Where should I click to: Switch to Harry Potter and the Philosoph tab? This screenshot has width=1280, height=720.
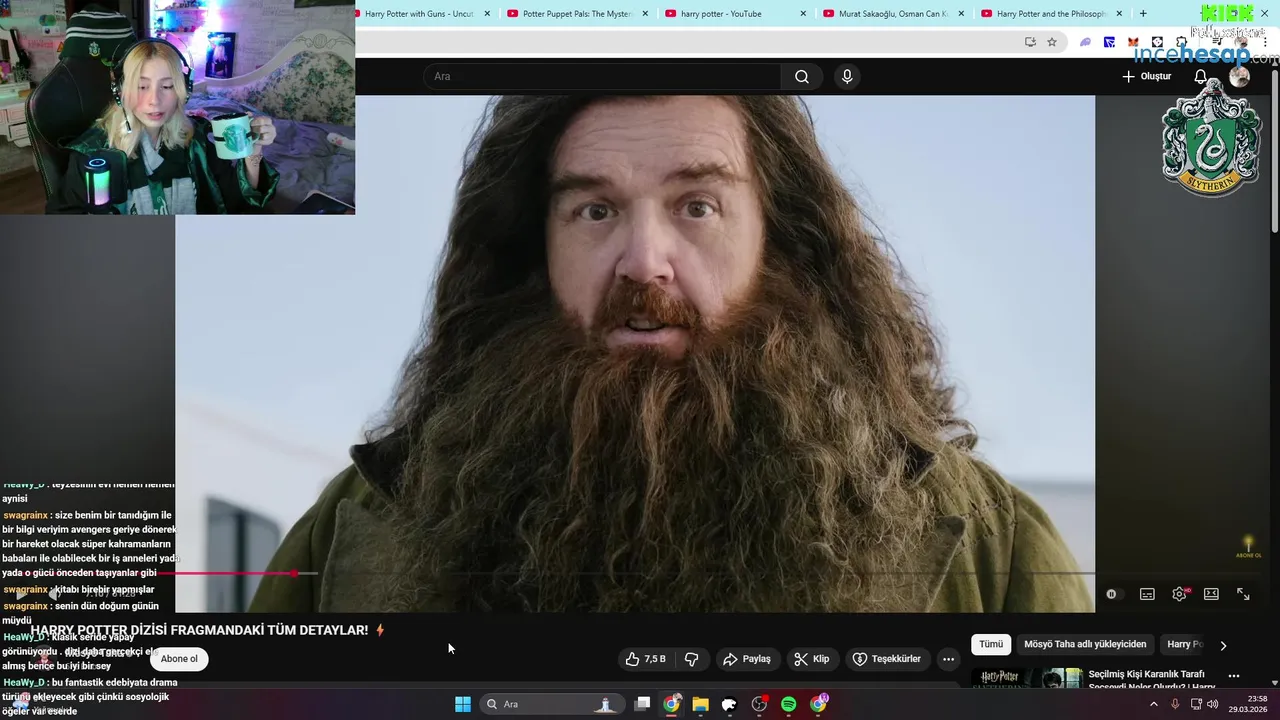(1051, 14)
